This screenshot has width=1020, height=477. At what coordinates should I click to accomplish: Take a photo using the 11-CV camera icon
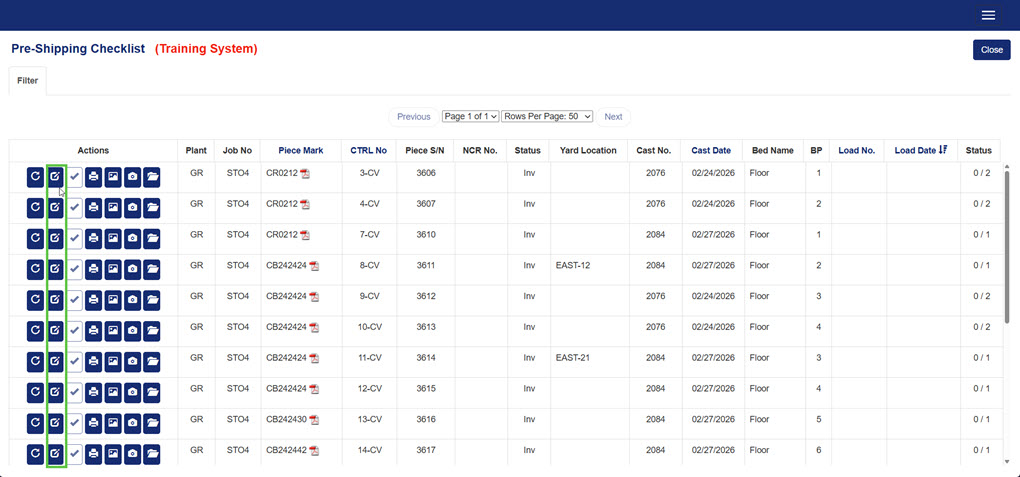(x=132, y=362)
